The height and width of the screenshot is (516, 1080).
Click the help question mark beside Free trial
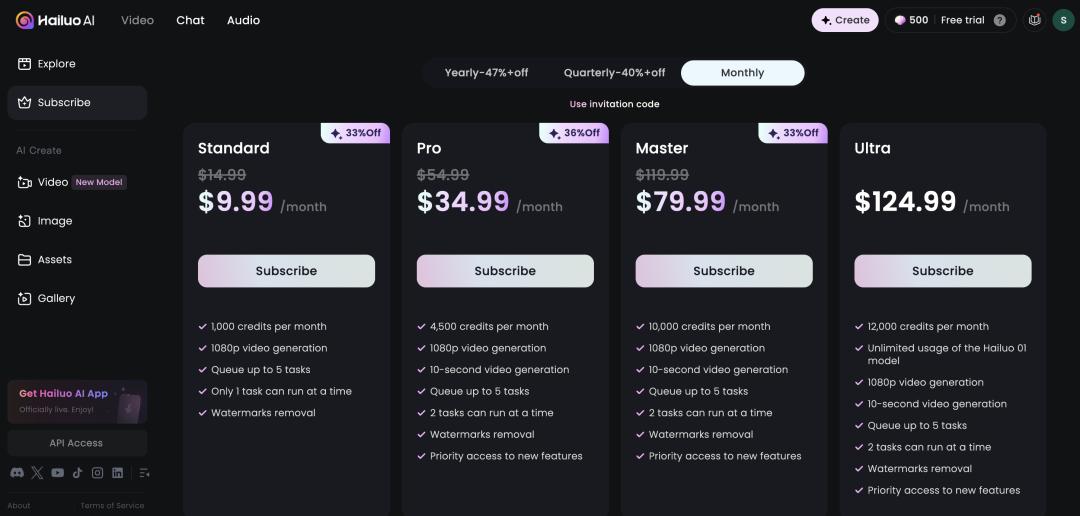point(1000,20)
